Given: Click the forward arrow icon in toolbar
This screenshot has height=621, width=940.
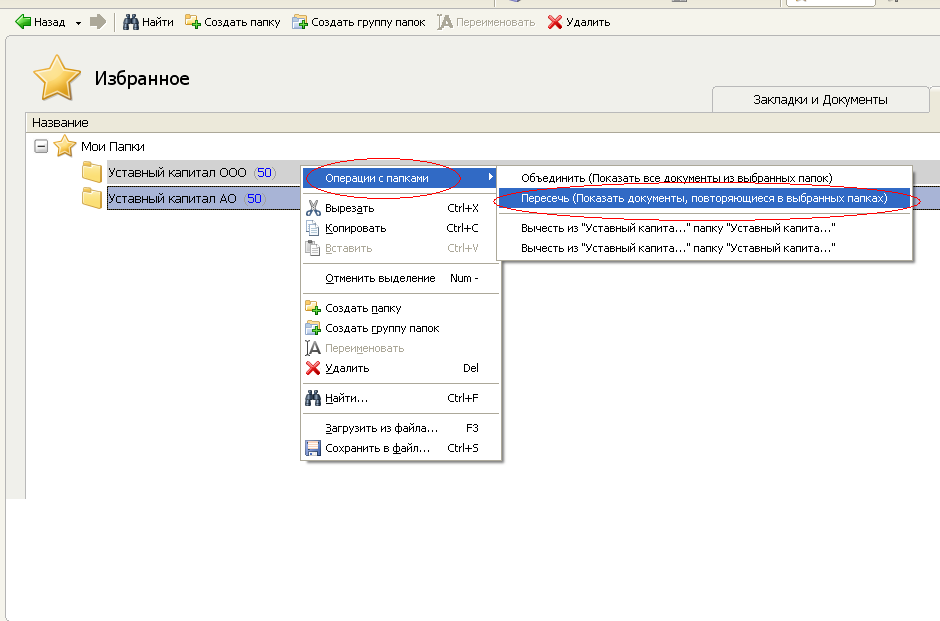Looking at the screenshot, I should click(98, 22).
